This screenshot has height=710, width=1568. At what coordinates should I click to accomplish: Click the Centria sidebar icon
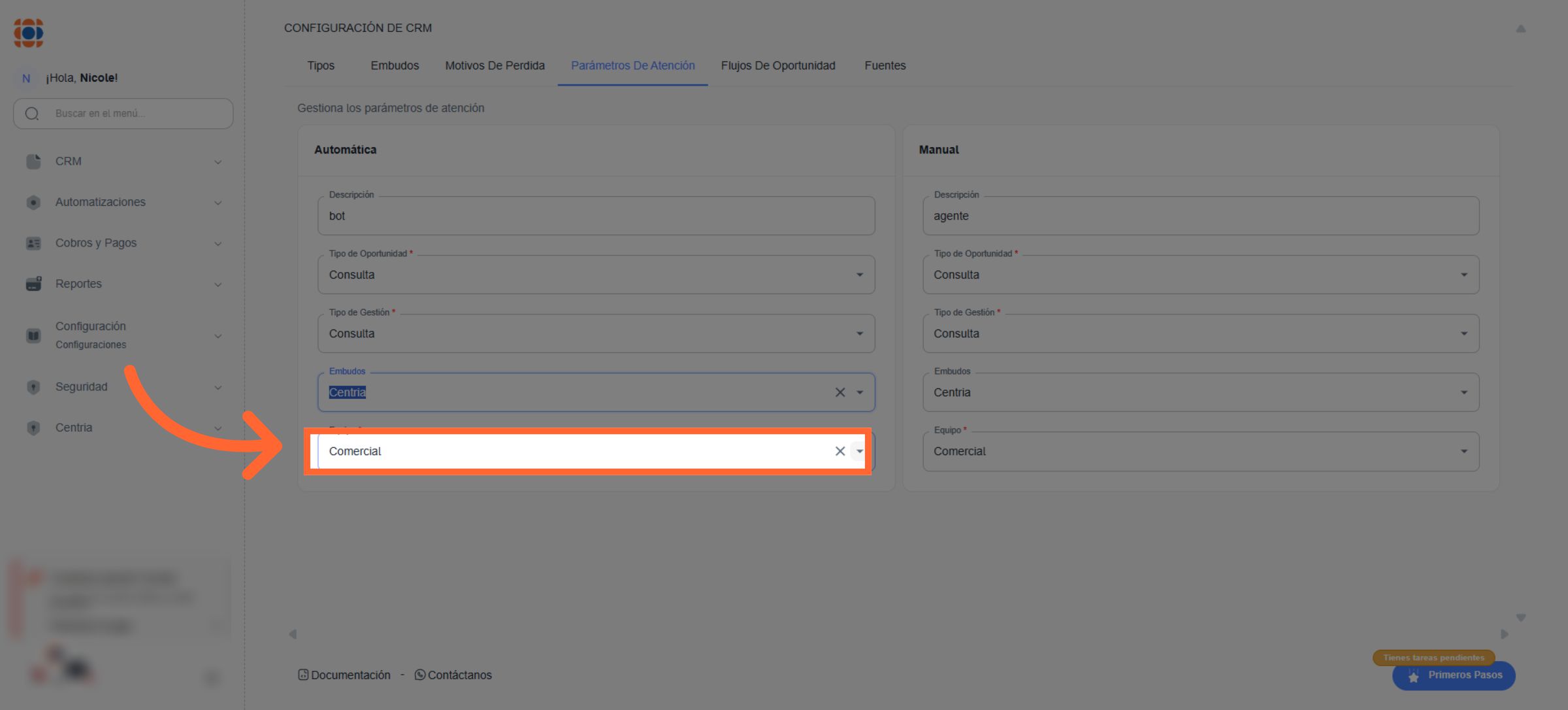33,428
